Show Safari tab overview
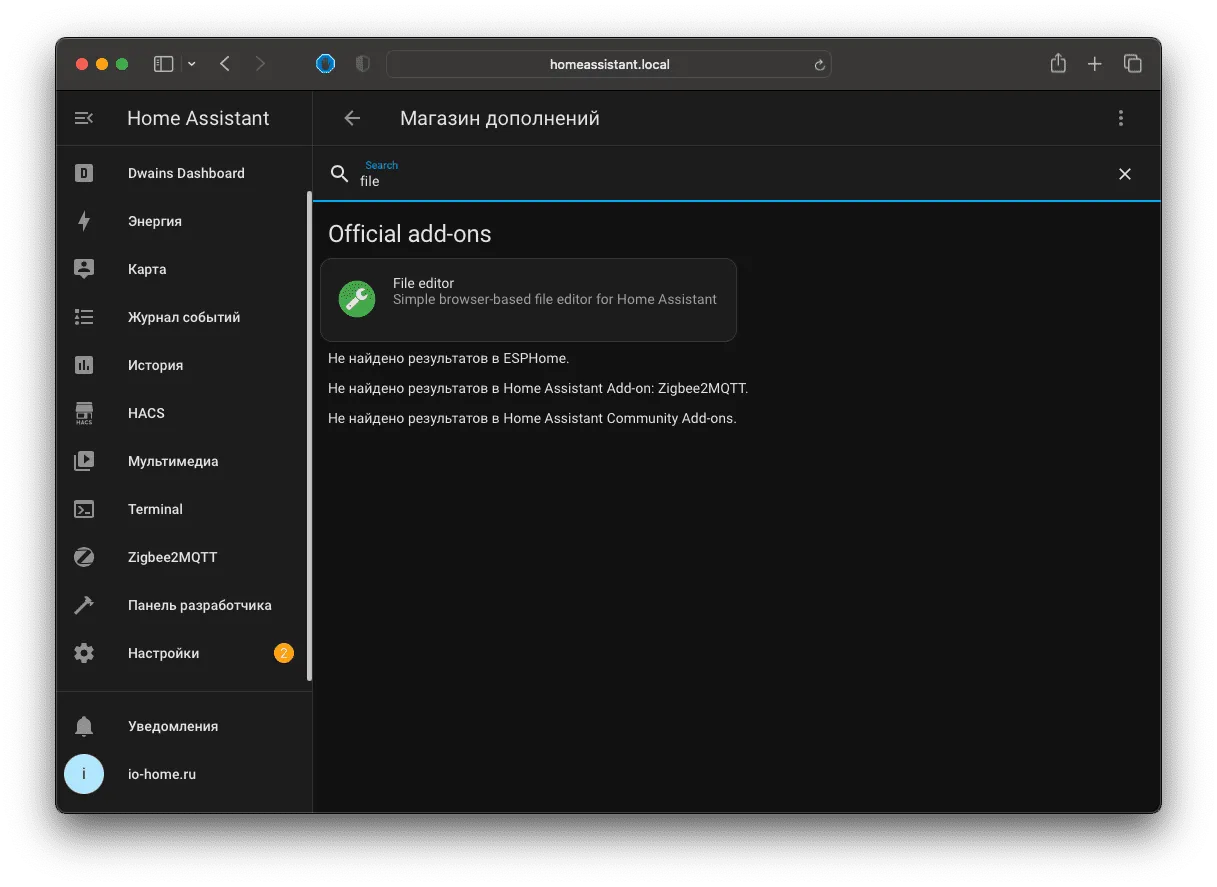The image size is (1217, 887). (1133, 64)
